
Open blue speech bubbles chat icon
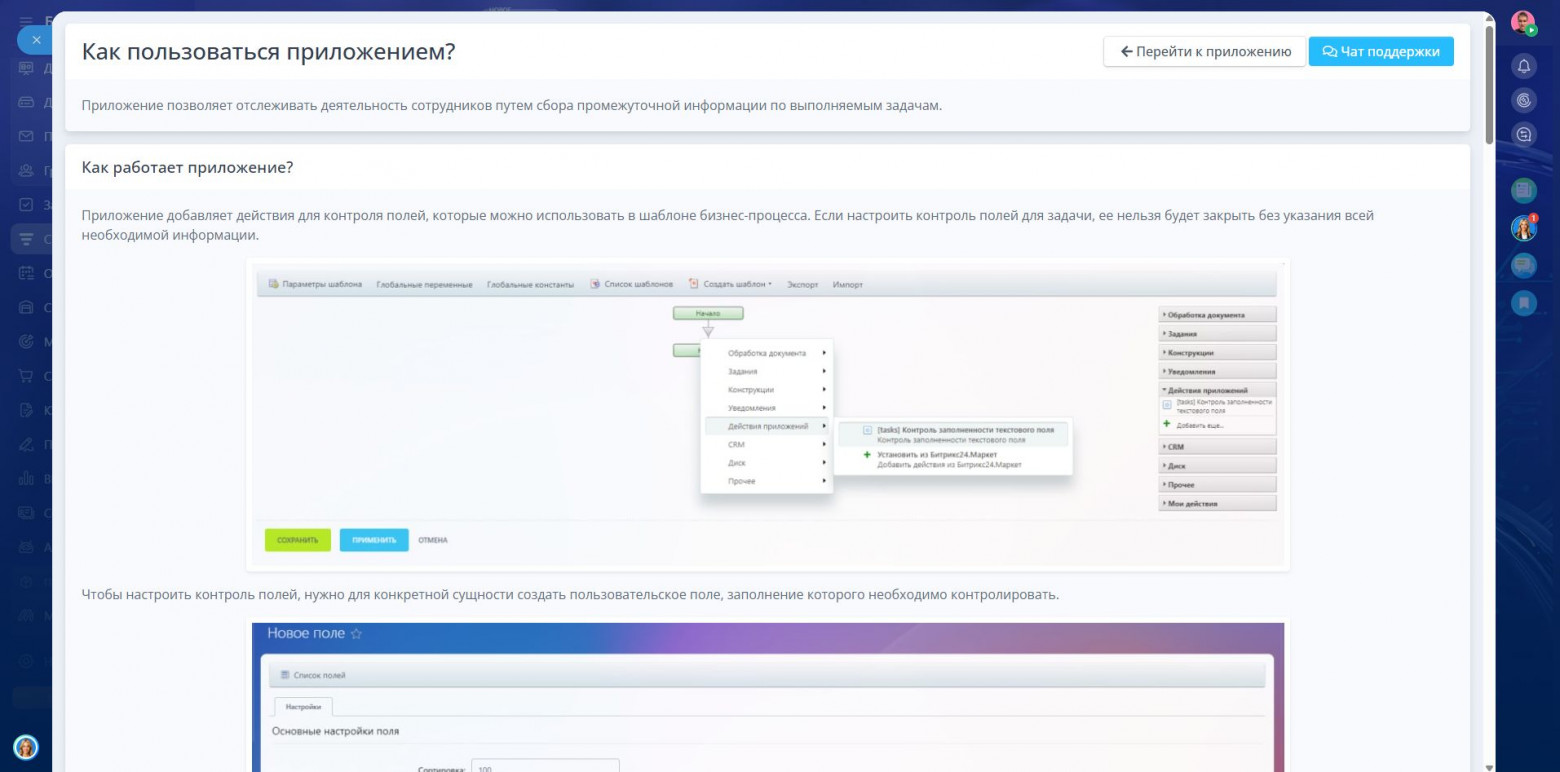point(1524,265)
